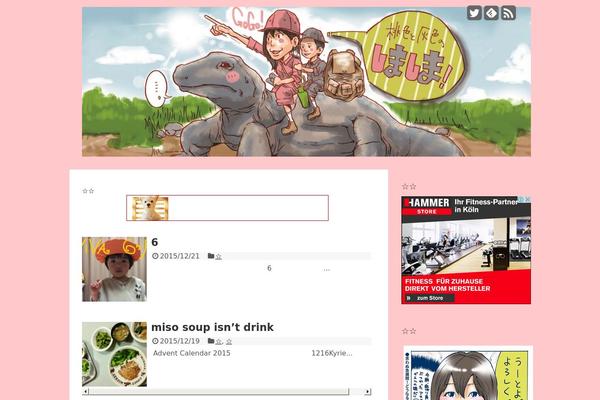The height and width of the screenshot is (400, 600).
Task: Open the miso soup meal thumbnail
Action: click(x=114, y=354)
